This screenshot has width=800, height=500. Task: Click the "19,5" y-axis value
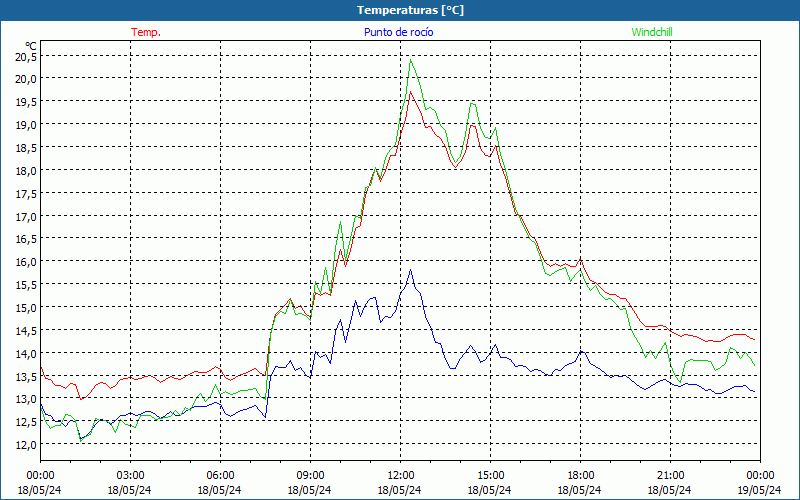click(x=26, y=102)
